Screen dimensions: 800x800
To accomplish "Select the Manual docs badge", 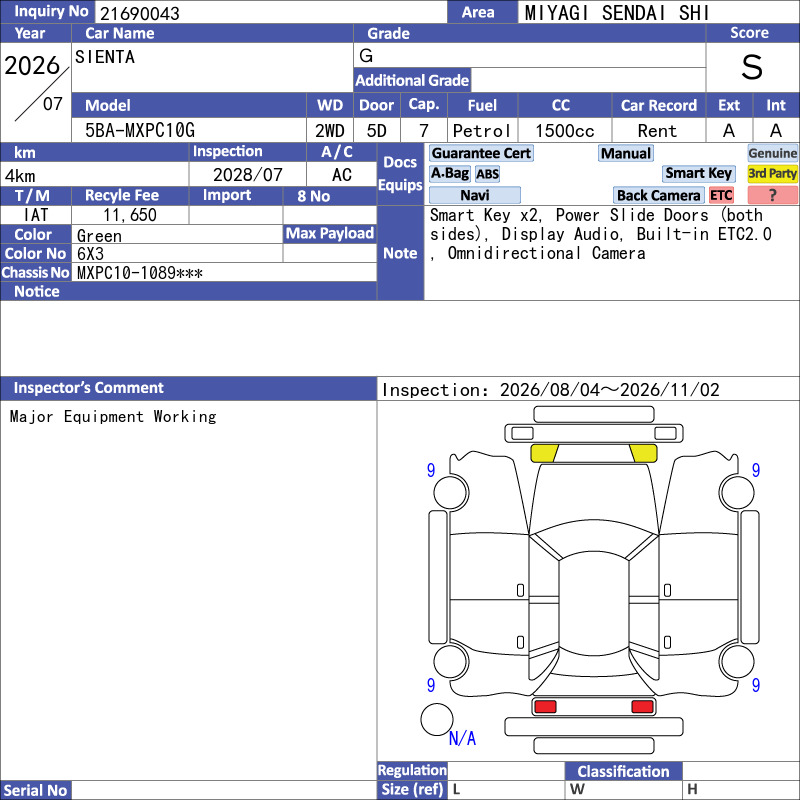I will pyautogui.click(x=626, y=153).
